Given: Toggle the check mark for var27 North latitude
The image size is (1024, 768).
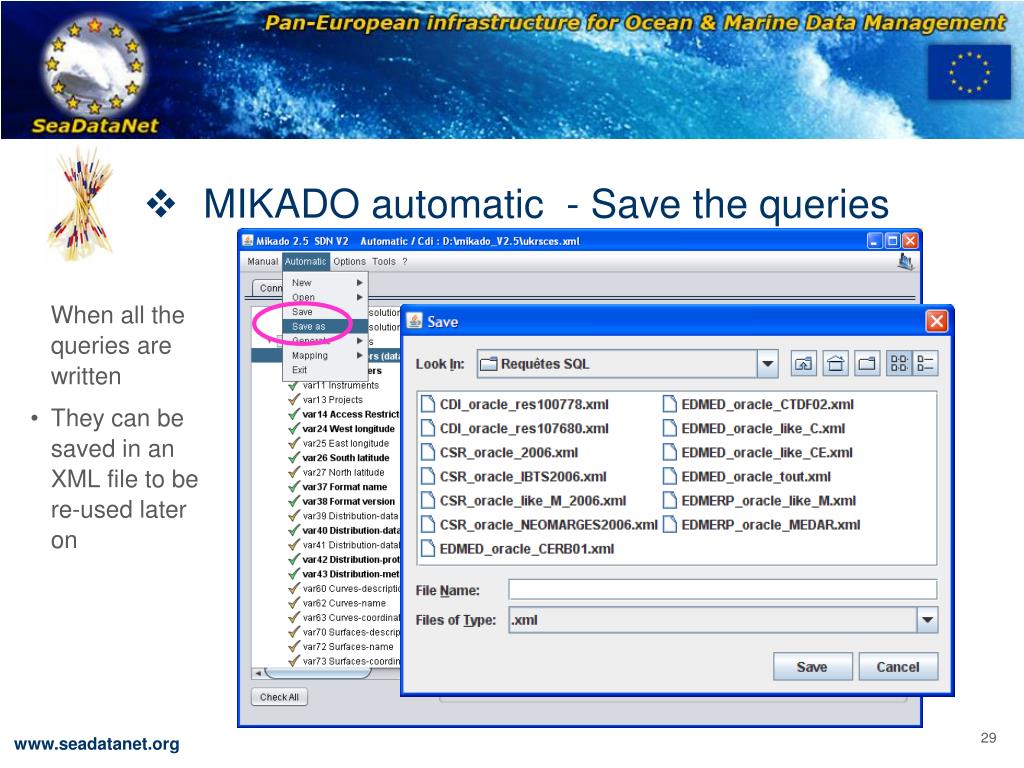Looking at the screenshot, I should [x=294, y=472].
